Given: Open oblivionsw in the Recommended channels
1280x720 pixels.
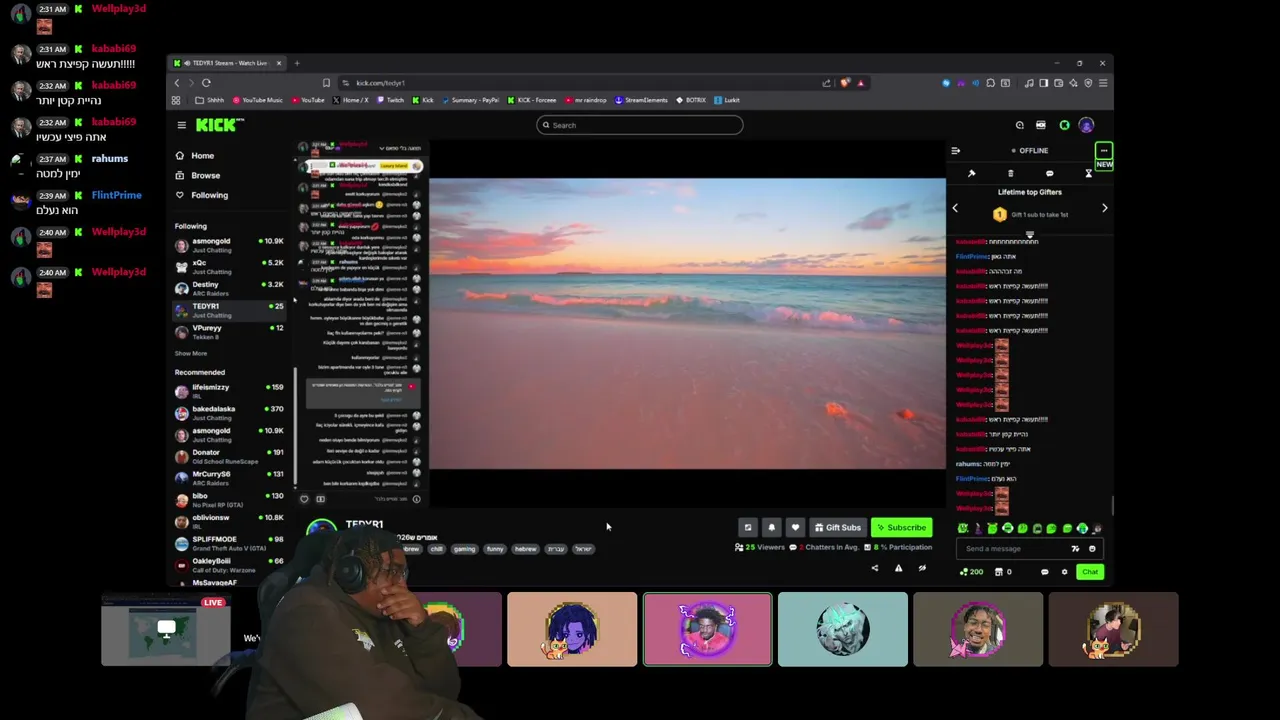Looking at the screenshot, I should pos(229,522).
